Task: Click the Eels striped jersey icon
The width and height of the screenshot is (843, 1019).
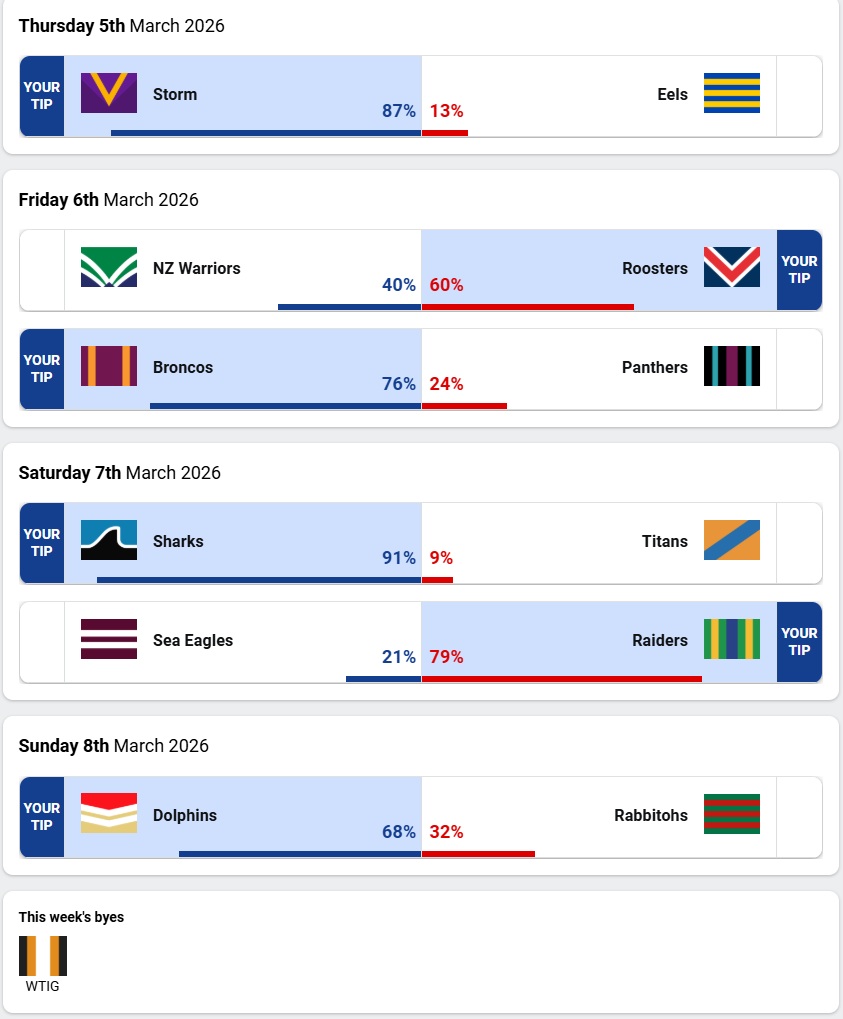Action: pos(731,93)
